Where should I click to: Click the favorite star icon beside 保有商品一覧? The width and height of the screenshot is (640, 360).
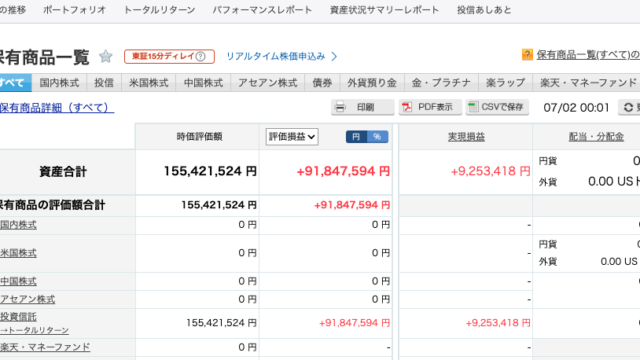(106, 56)
